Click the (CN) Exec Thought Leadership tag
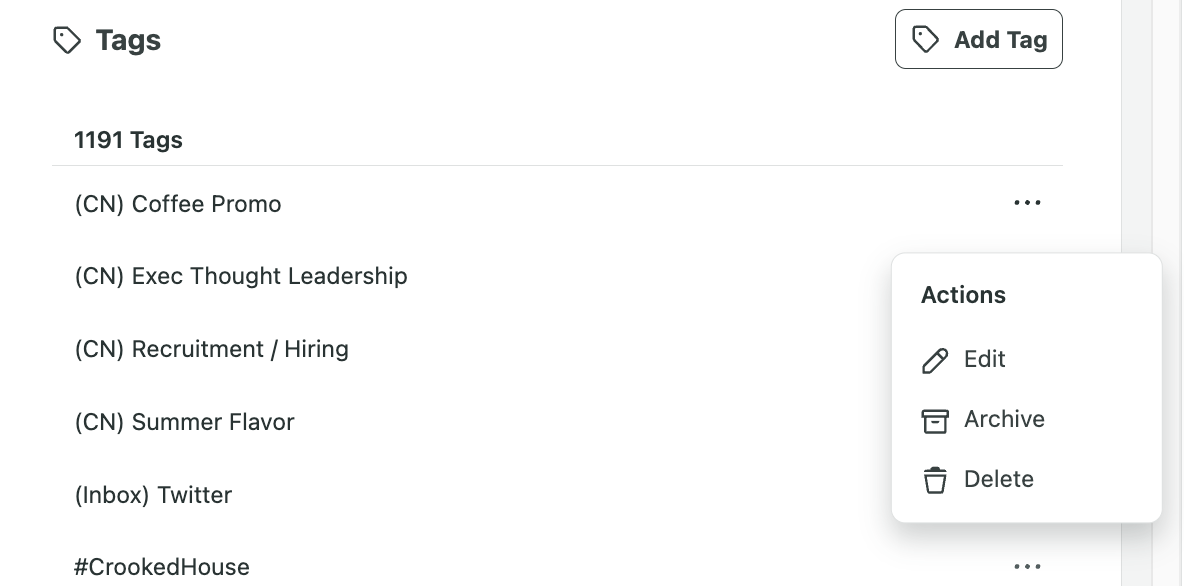This screenshot has width=1184, height=586. (x=241, y=276)
